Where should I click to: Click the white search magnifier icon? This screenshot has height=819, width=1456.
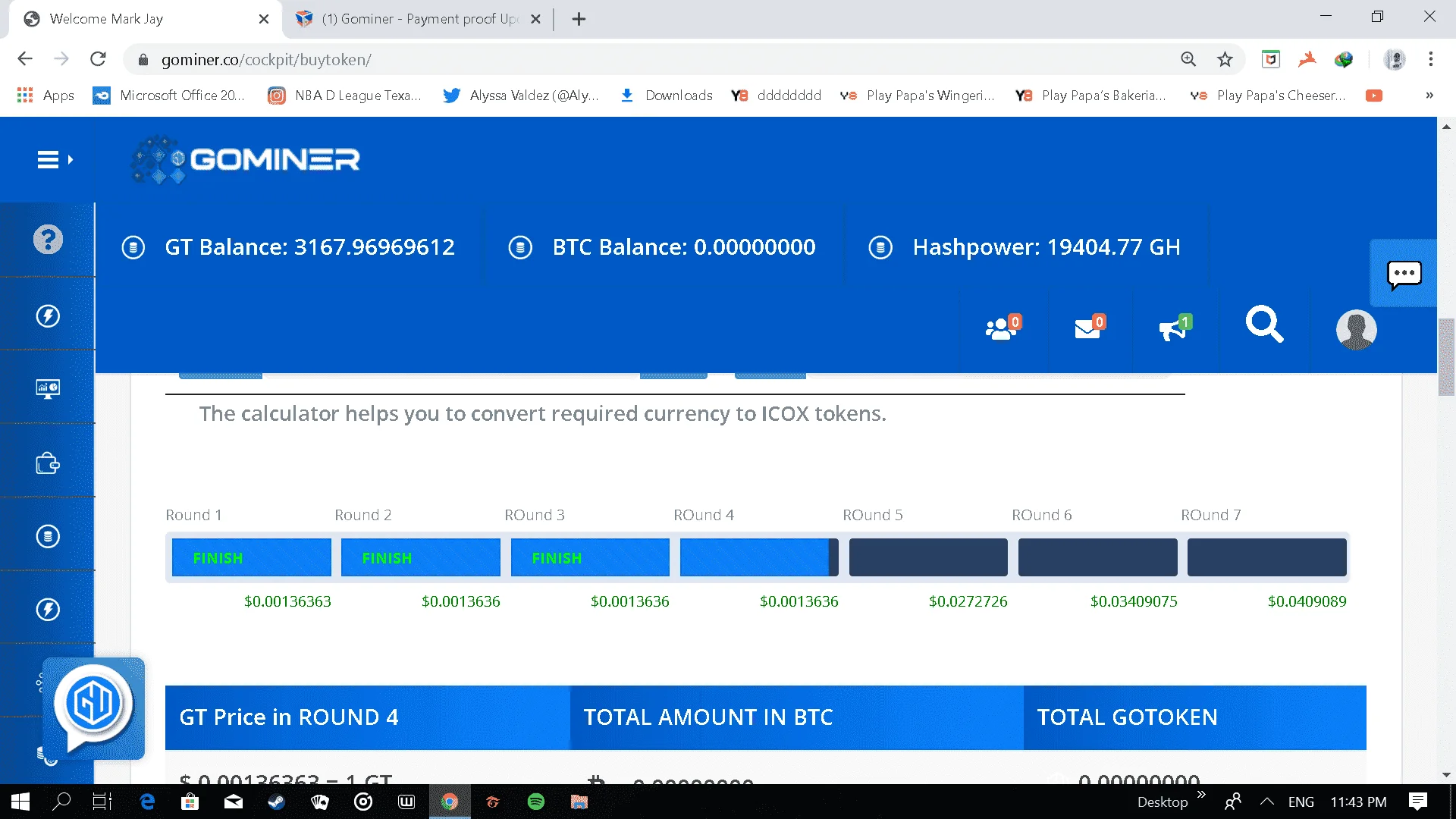coord(1264,325)
